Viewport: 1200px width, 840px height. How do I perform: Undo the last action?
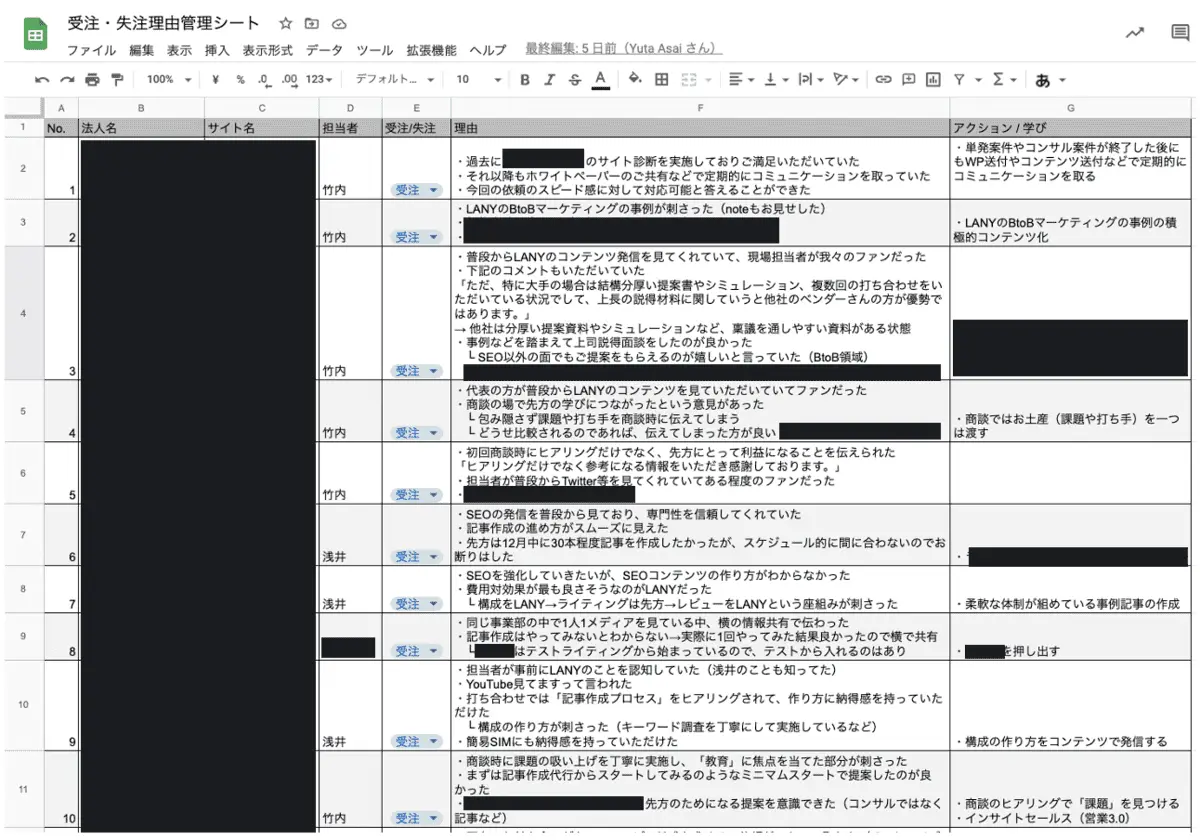[x=42, y=80]
